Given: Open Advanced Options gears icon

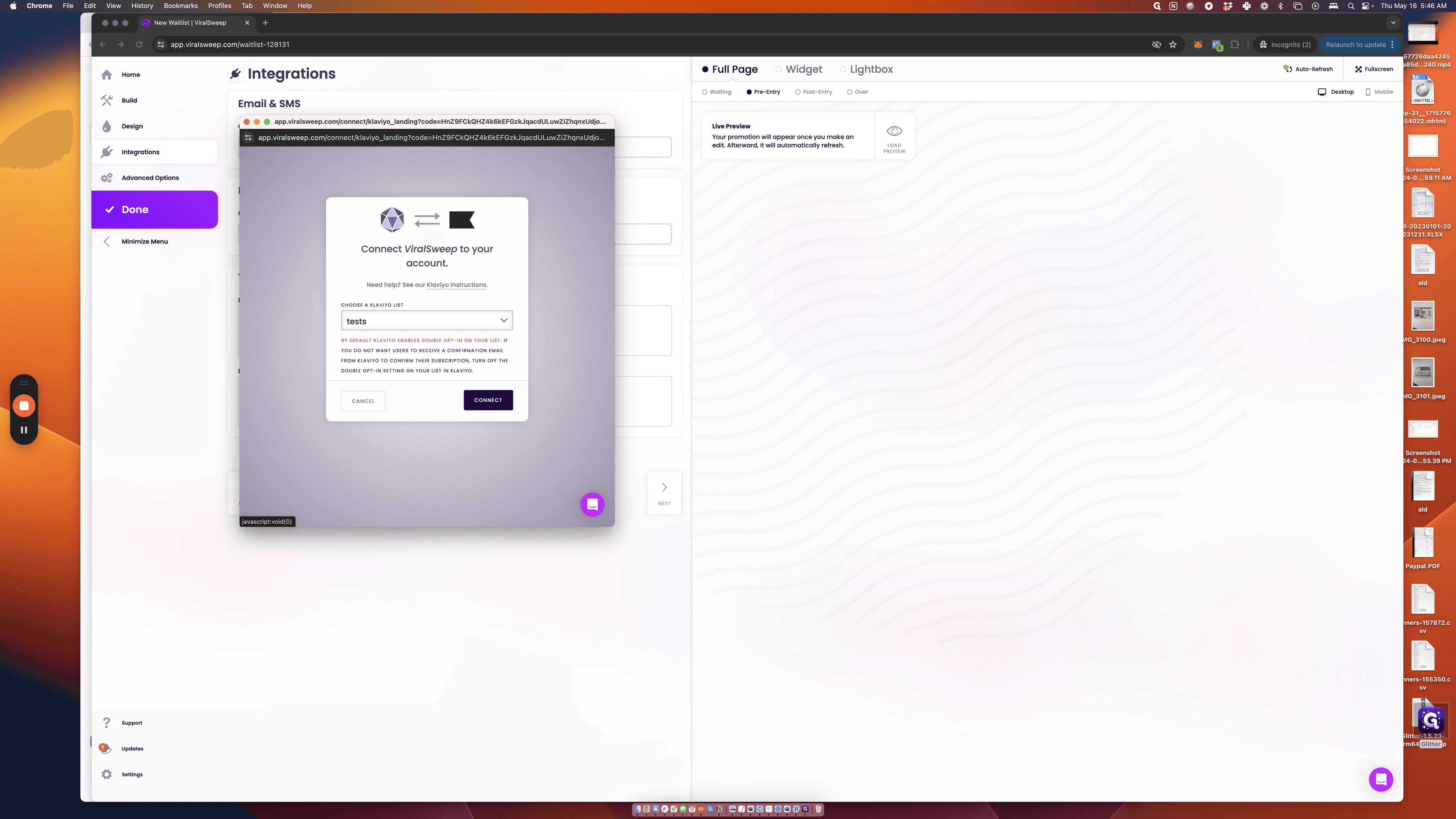Looking at the screenshot, I should (106, 177).
